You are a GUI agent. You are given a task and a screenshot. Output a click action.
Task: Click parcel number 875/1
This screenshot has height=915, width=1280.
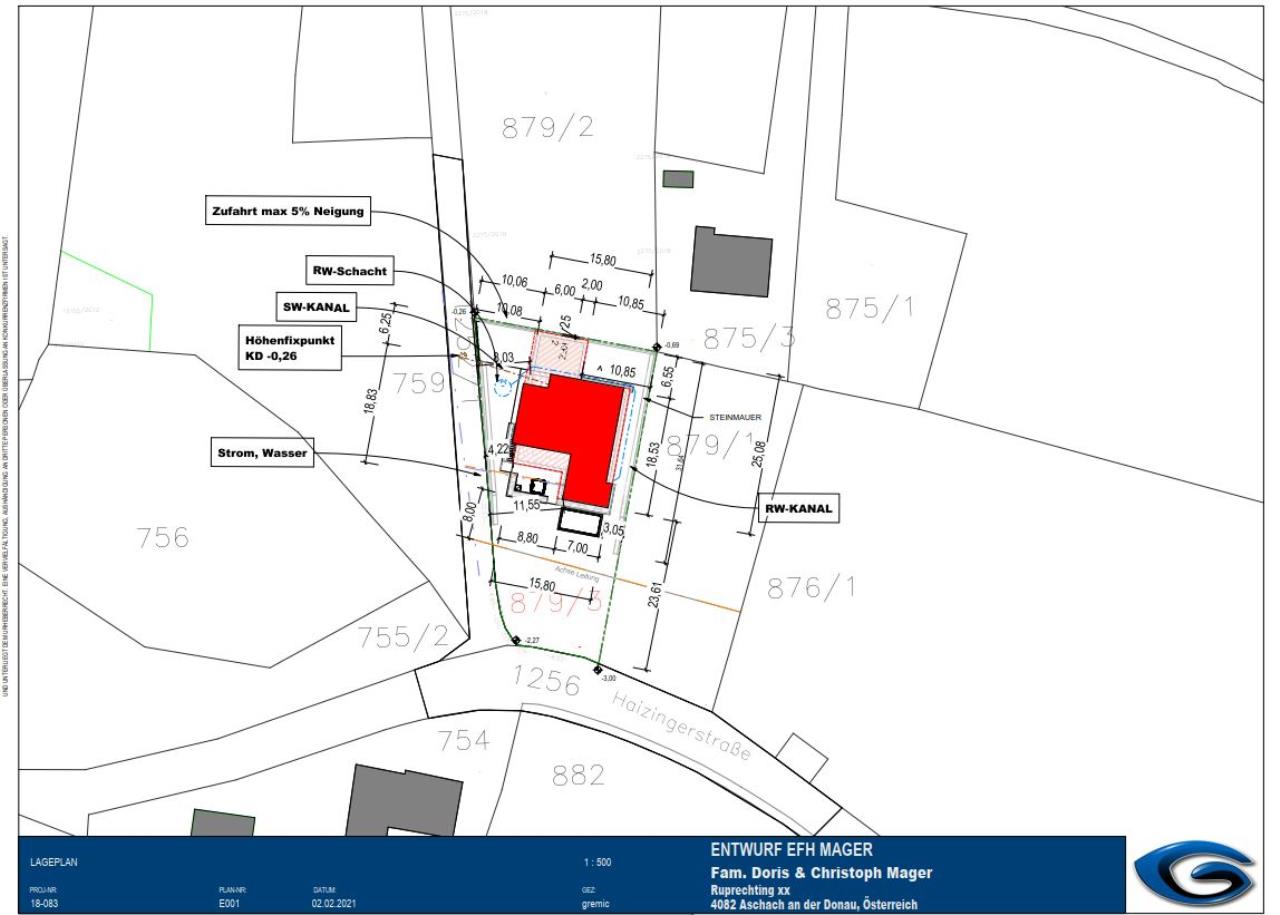870,311
